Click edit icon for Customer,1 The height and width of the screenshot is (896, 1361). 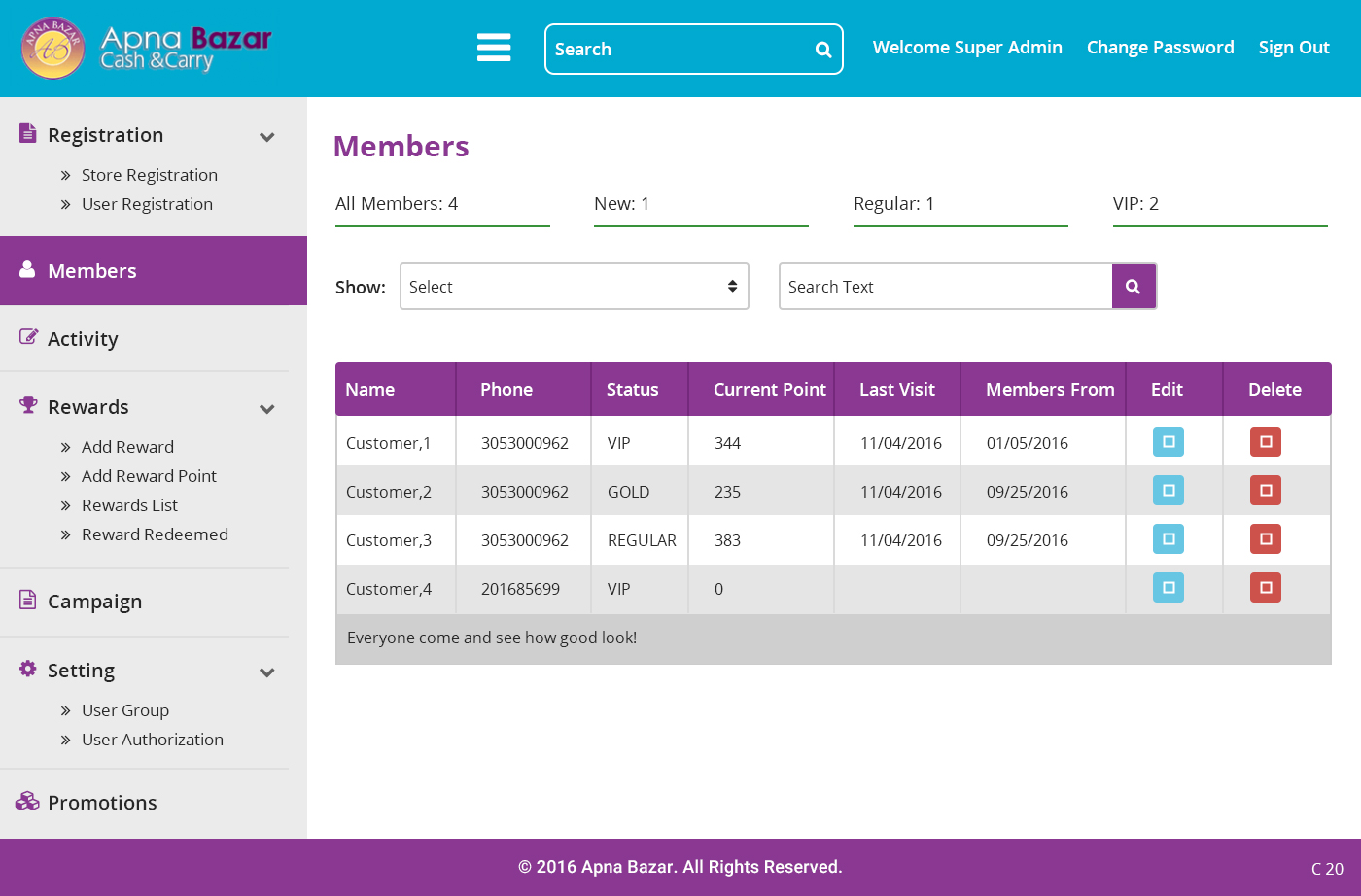1169,442
